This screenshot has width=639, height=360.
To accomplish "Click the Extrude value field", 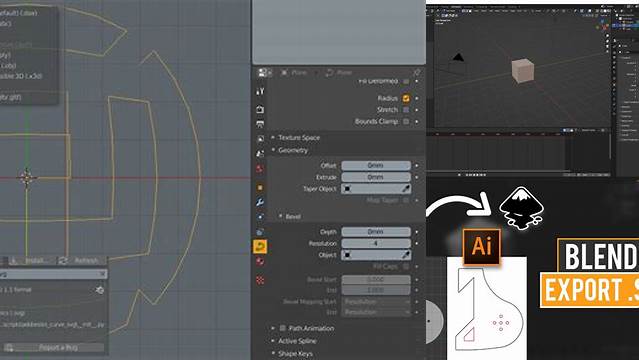I will (x=376, y=177).
